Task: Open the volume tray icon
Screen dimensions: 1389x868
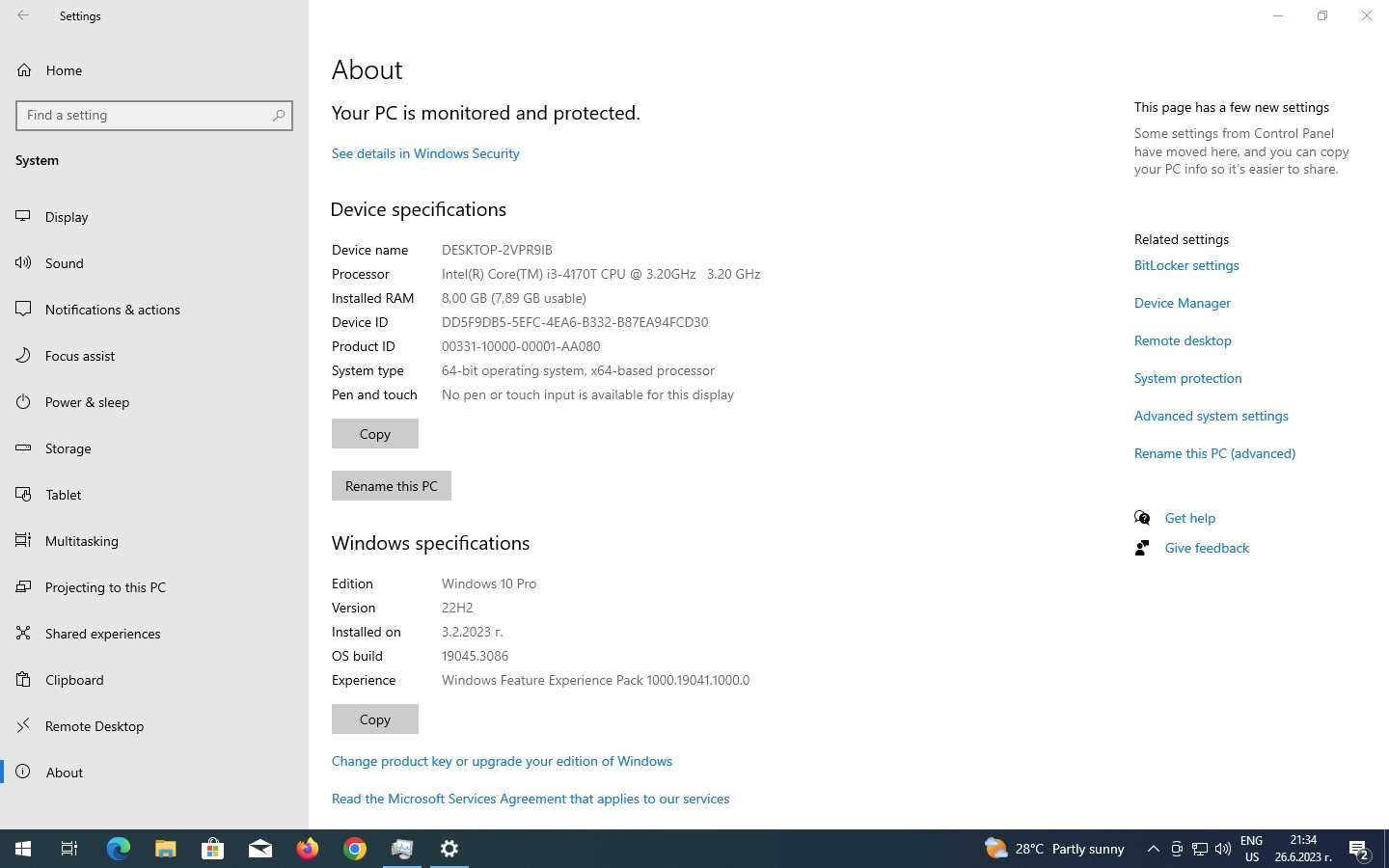Action: point(1223,849)
